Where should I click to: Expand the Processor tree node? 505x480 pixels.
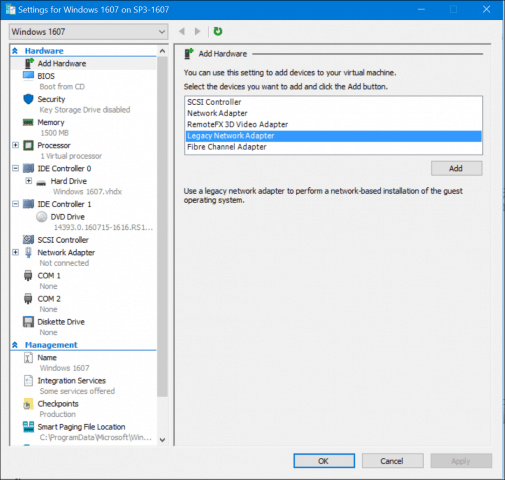click(x=15, y=145)
